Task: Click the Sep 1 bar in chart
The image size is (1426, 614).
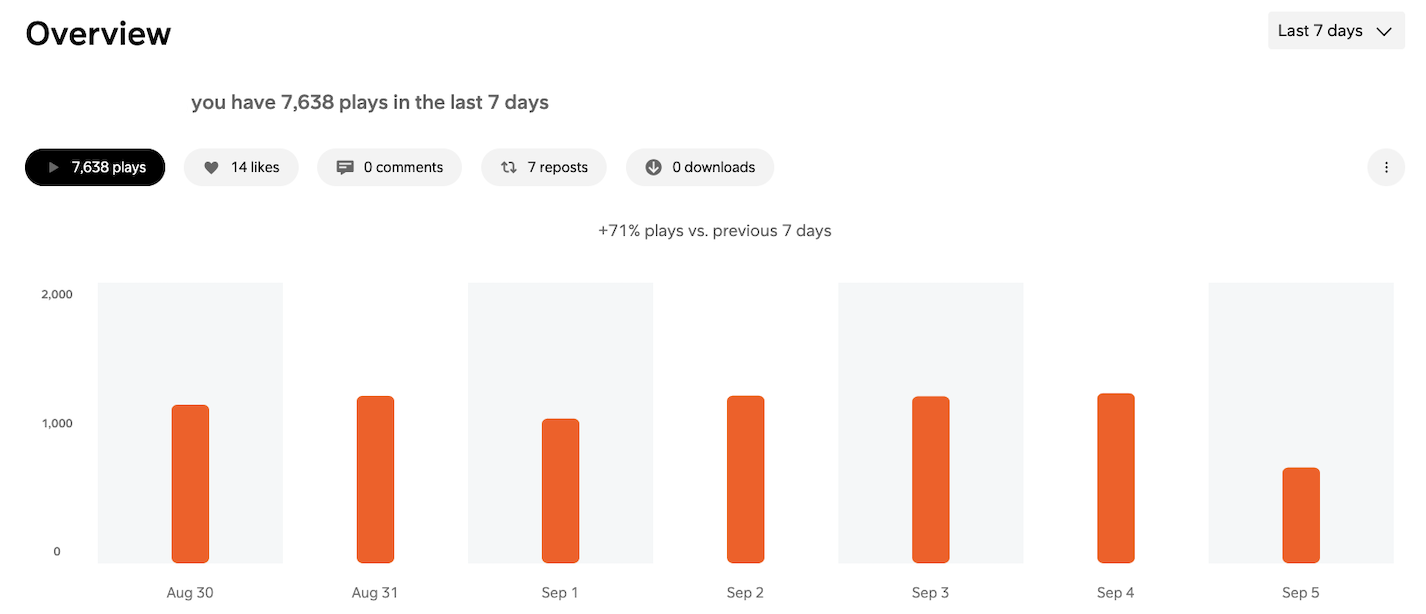Action: (x=560, y=491)
